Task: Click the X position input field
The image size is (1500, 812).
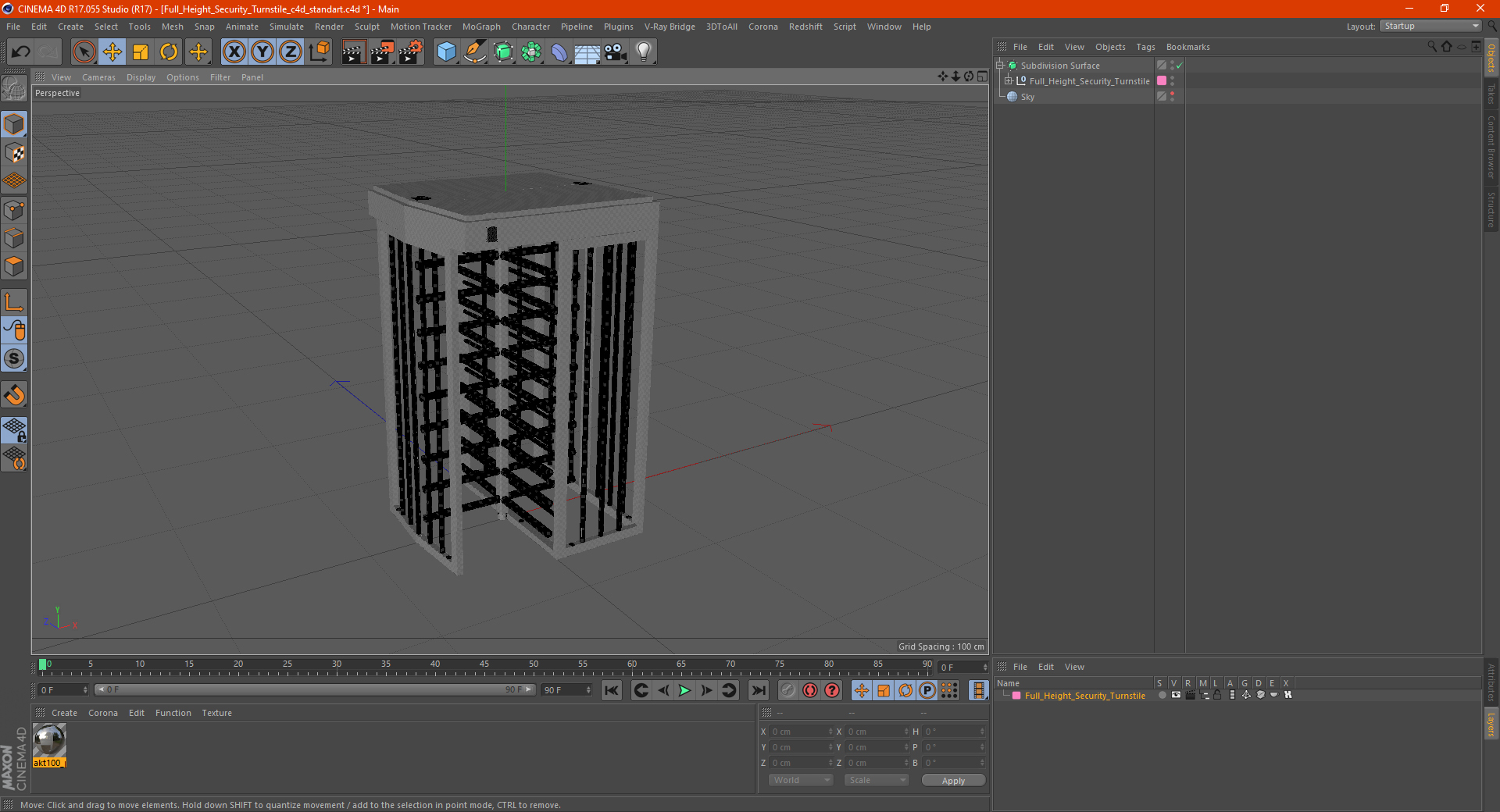Action: coord(801,732)
